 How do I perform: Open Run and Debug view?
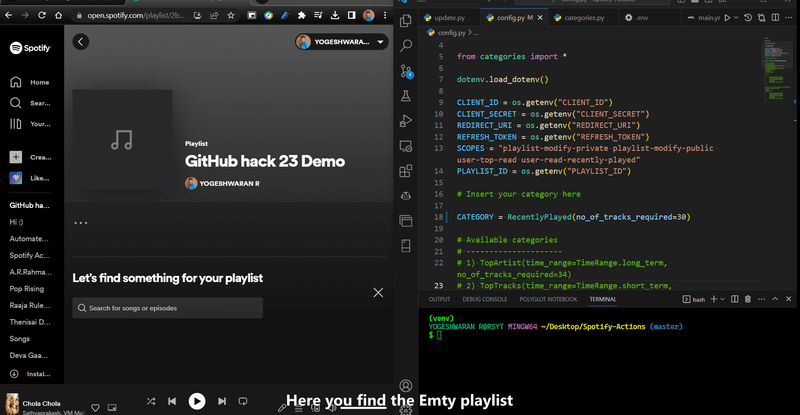406,121
